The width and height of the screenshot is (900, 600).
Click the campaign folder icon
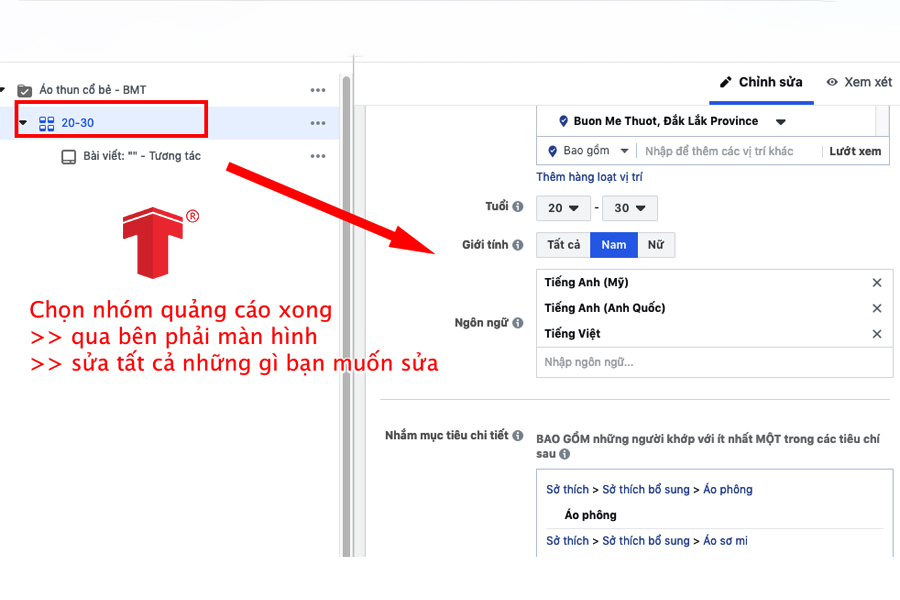click(x=24, y=90)
